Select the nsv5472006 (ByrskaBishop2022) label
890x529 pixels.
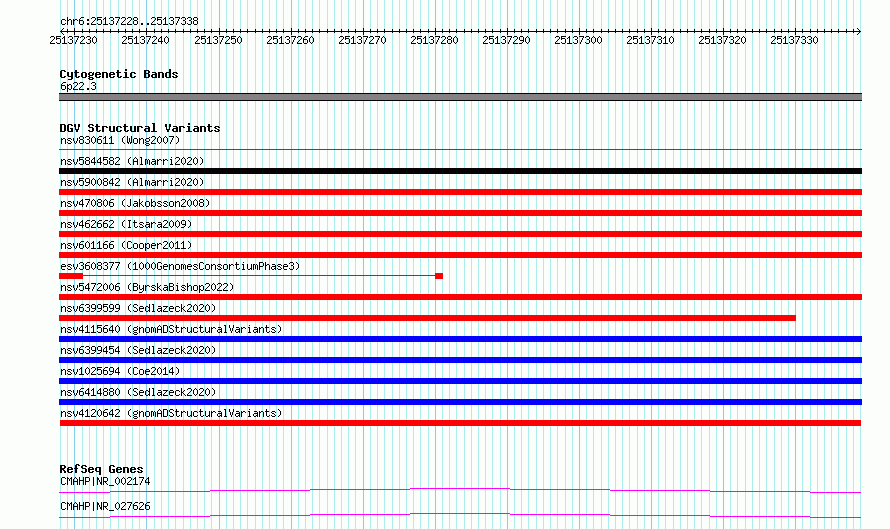click(x=147, y=287)
